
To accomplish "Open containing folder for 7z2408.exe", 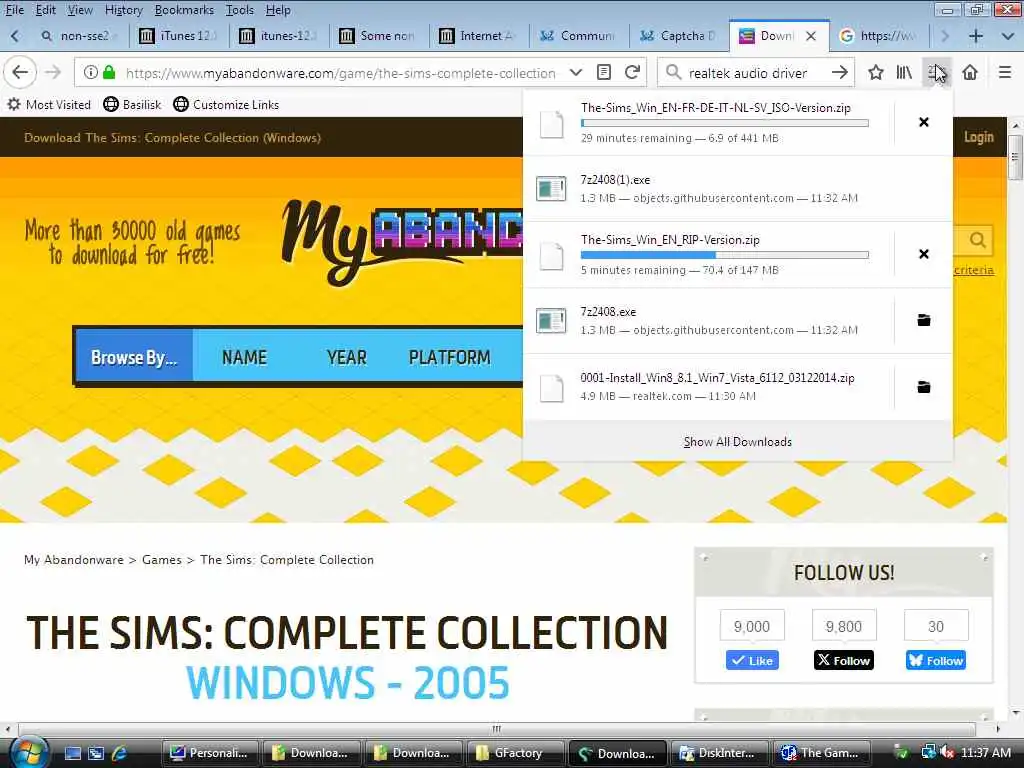I will click(923, 320).
